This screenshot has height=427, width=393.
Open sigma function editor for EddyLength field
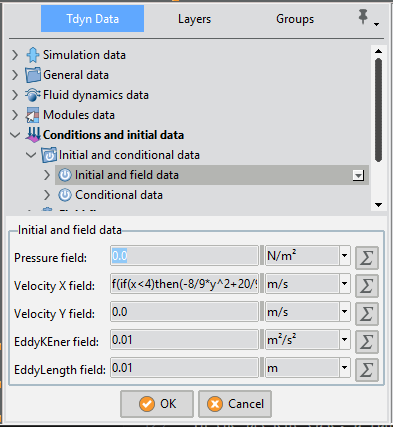click(367, 370)
